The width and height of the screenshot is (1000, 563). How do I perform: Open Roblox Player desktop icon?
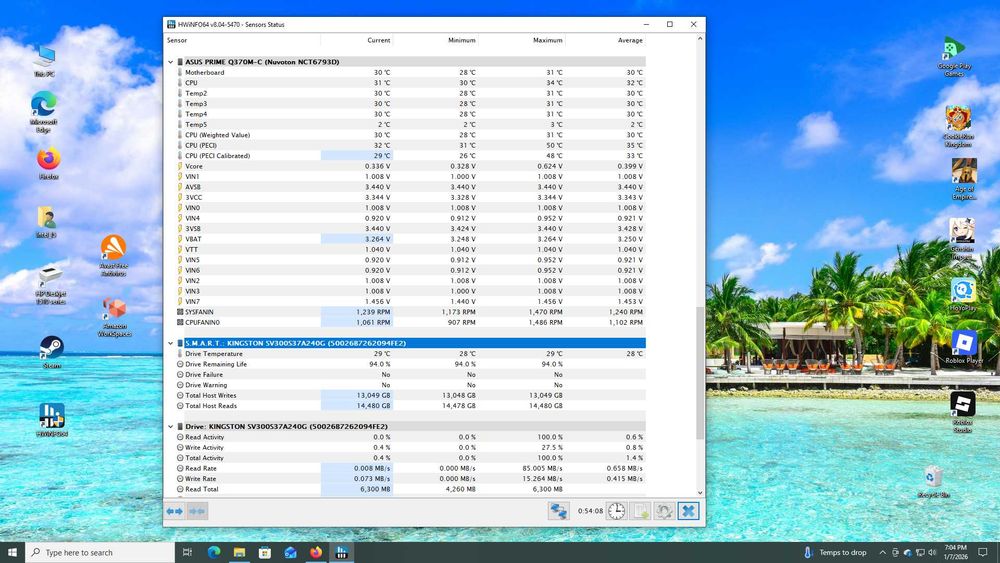964,347
